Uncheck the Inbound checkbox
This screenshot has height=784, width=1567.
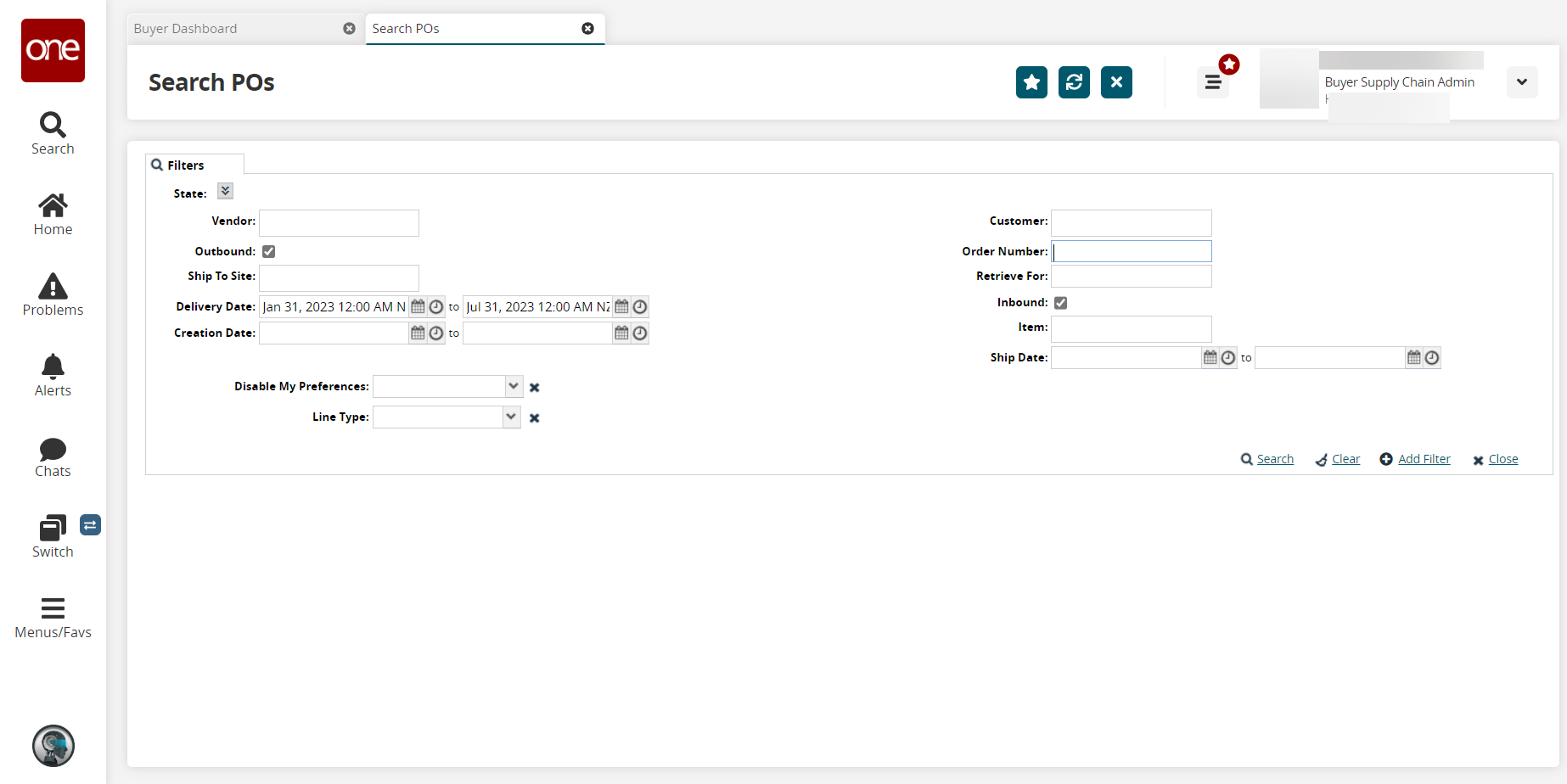click(x=1061, y=303)
